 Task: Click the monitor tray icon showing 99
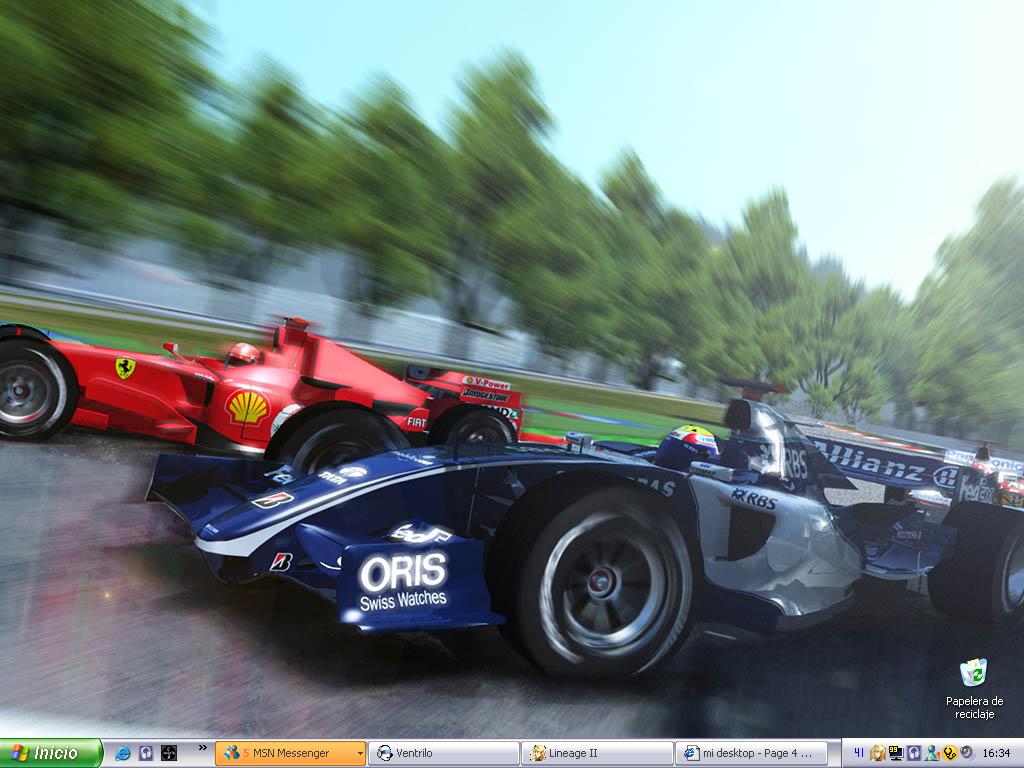pos(896,753)
